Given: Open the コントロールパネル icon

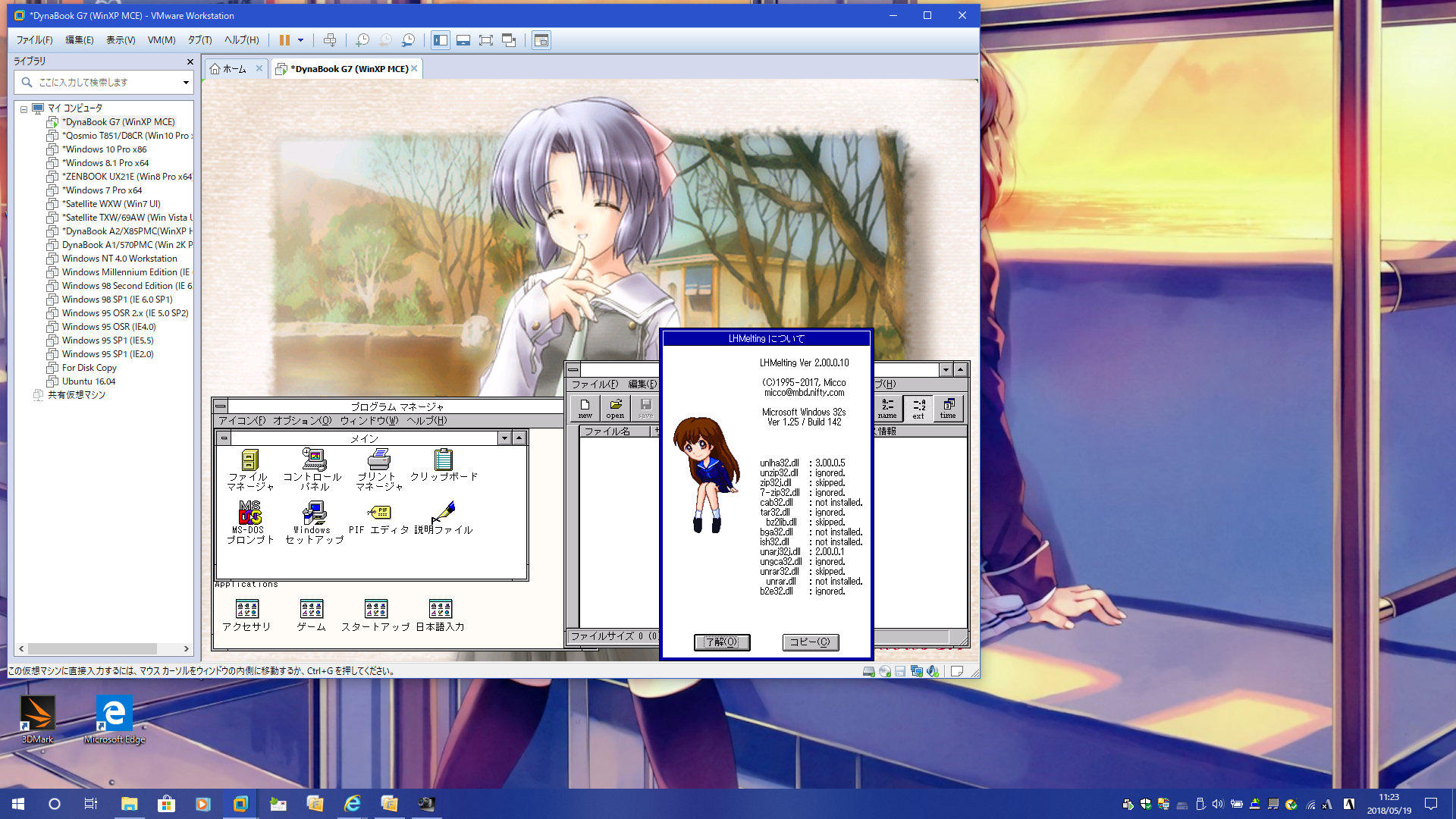Looking at the screenshot, I should pyautogui.click(x=313, y=469).
